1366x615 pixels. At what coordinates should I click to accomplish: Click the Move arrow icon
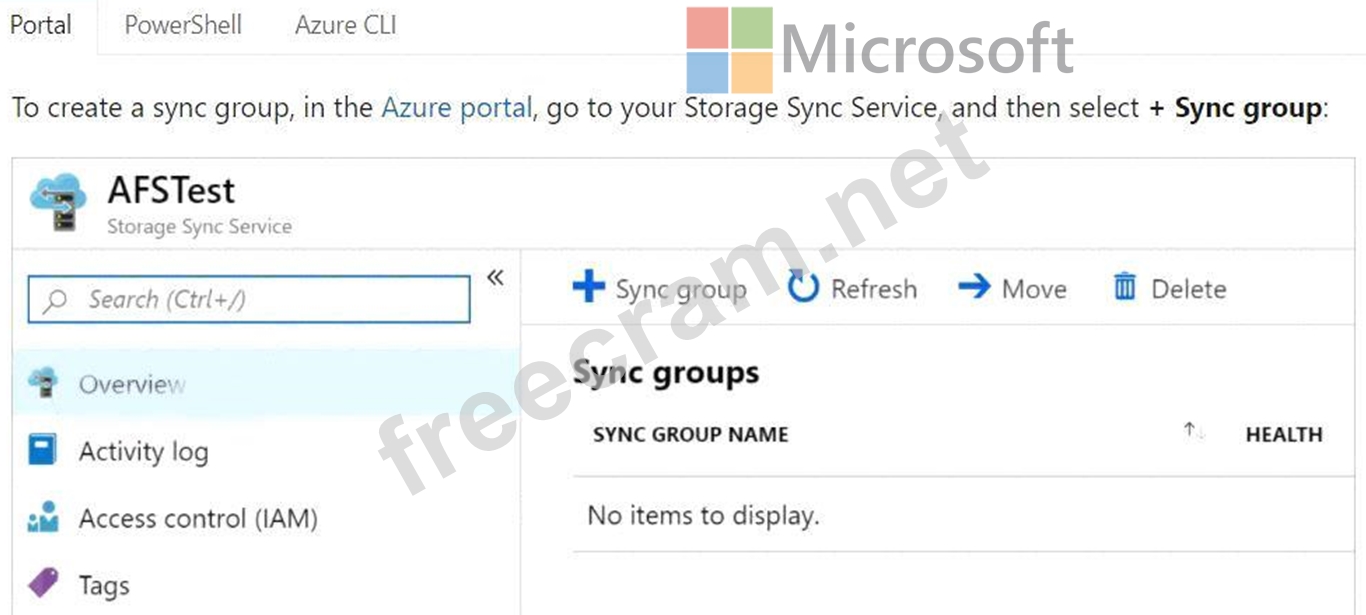point(974,288)
